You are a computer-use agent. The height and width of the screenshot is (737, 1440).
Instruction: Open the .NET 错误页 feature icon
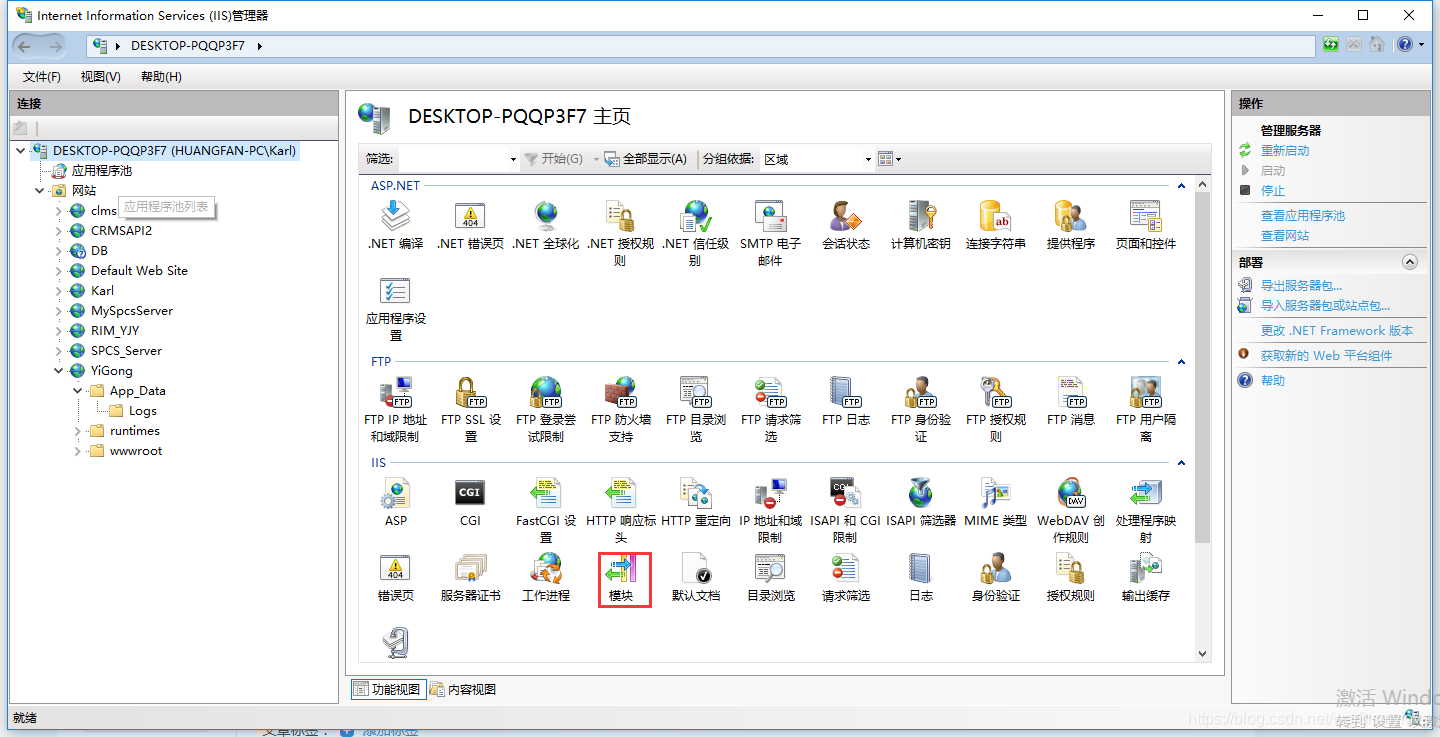tap(470, 226)
